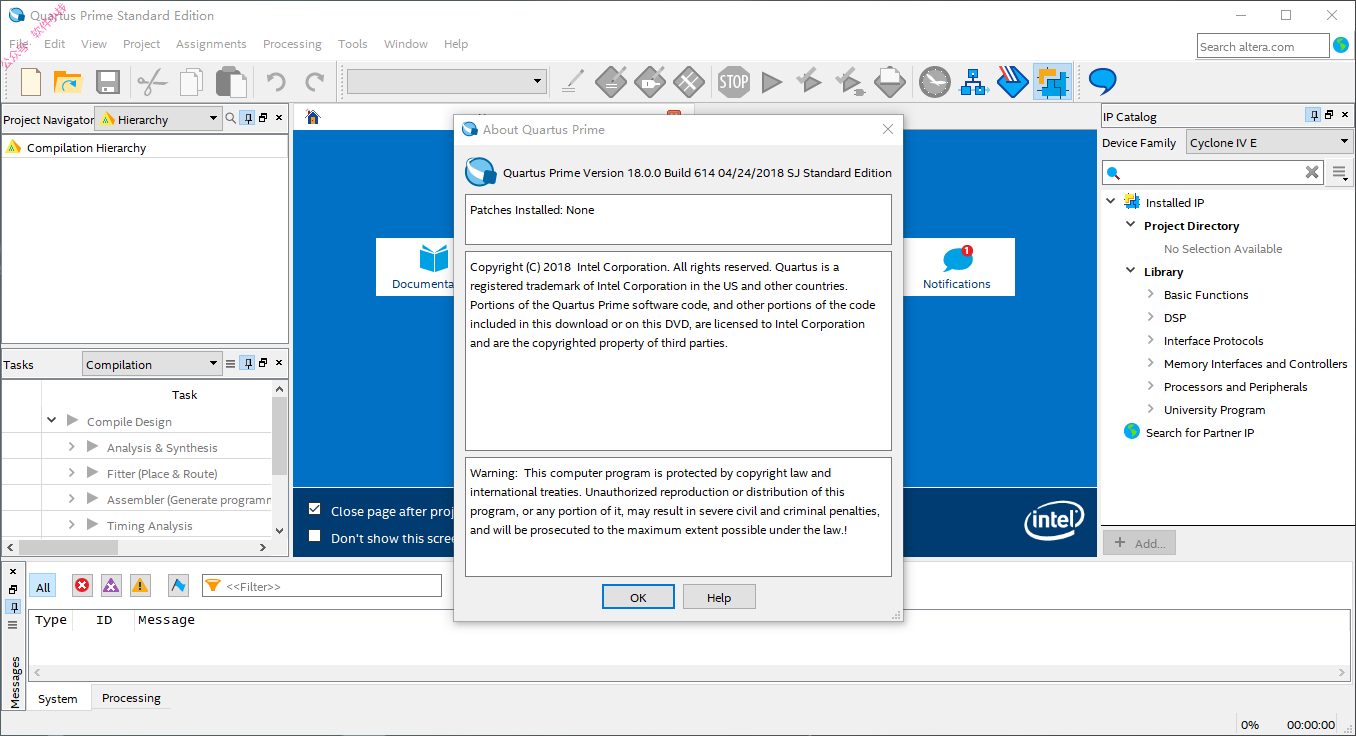Click the messages Filter input field
1356x736 pixels.
click(x=322, y=586)
